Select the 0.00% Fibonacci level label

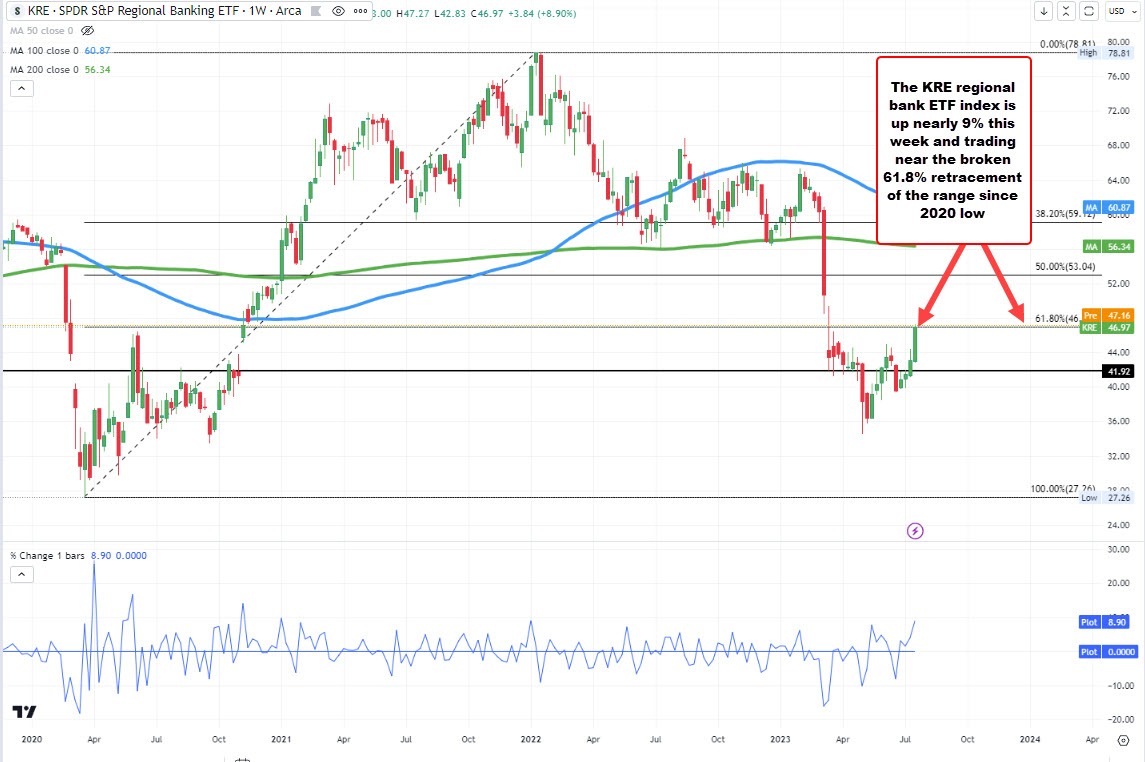(1068, 44)
